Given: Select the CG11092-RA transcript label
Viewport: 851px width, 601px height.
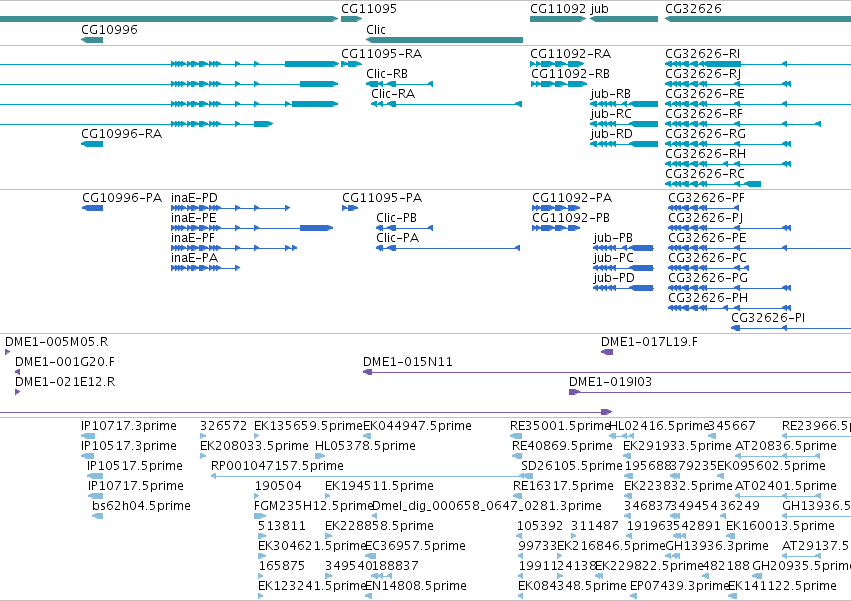Looking at the screenshot, I should point(570,54).
